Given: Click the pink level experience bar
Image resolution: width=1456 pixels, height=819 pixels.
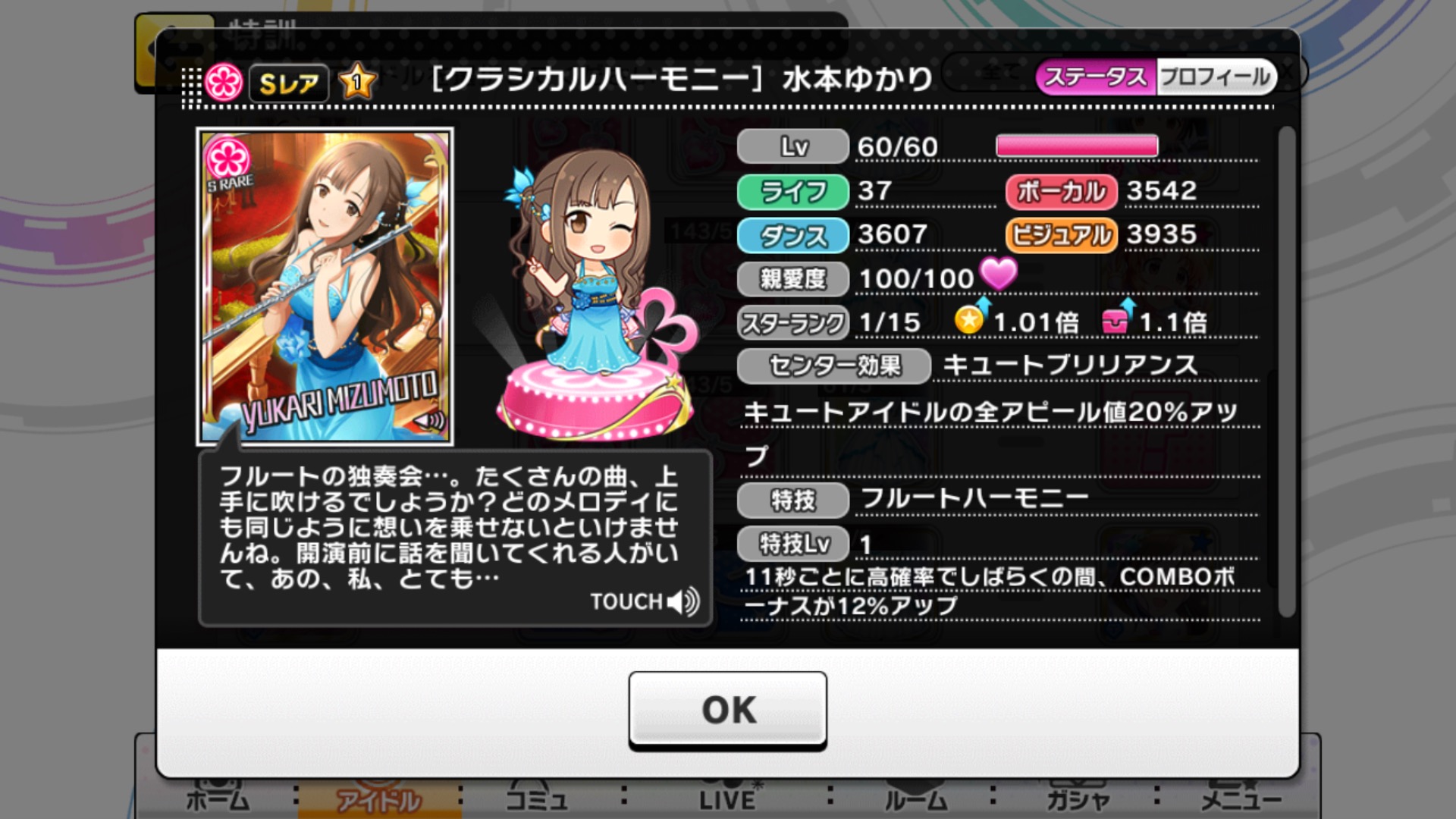Looking at the screenshot, I should (x=1077, y=146).
